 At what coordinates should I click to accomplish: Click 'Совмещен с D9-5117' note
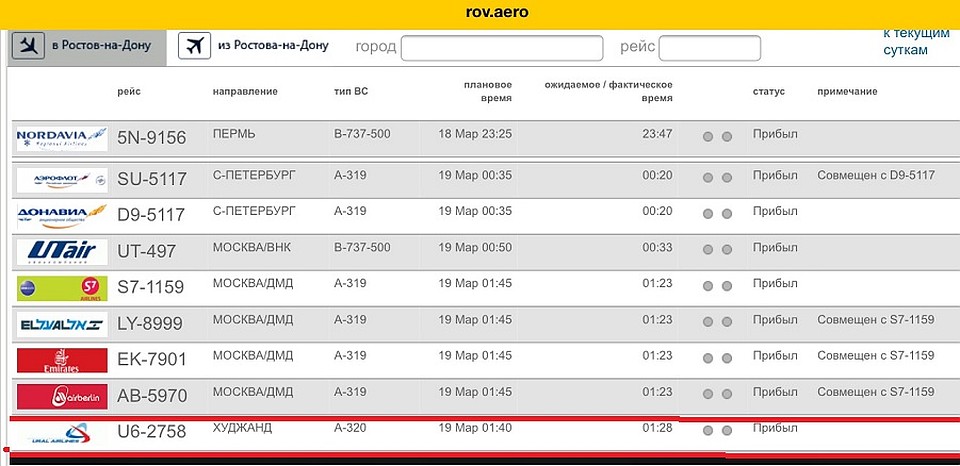(x=876, y=175)
